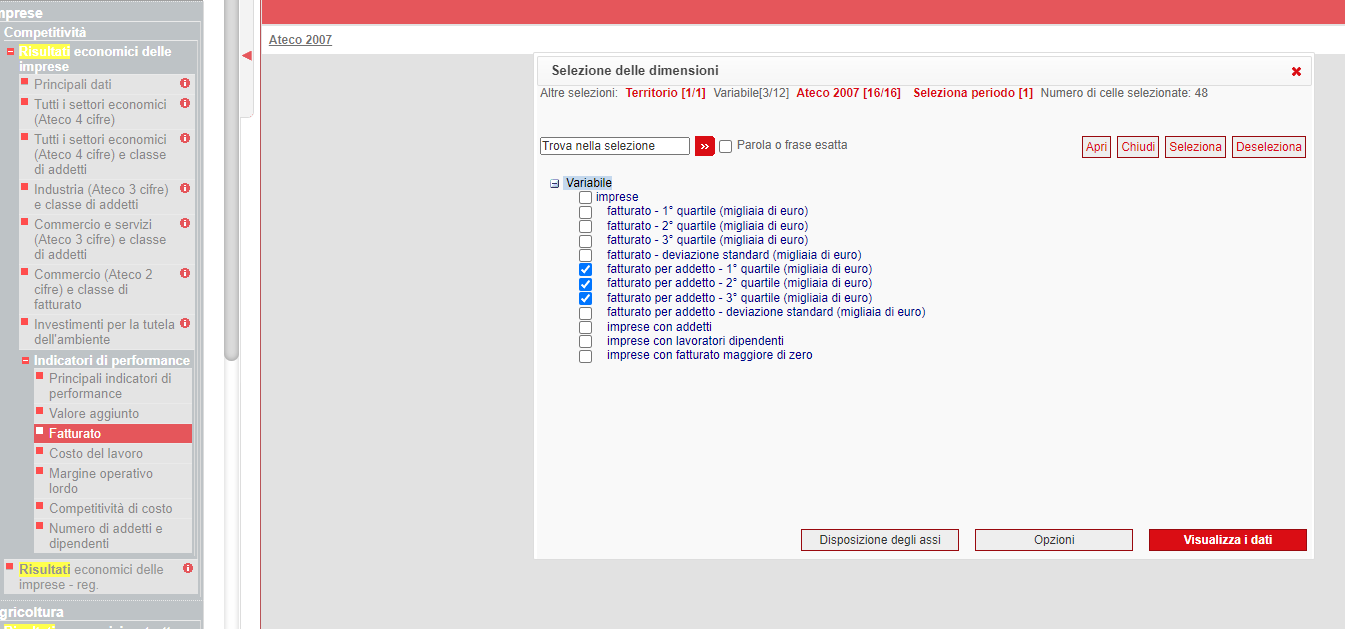Screen dimensions: 1345x629
Task: Click info icon next to Principali dati
Action: [x=185, y=84]
